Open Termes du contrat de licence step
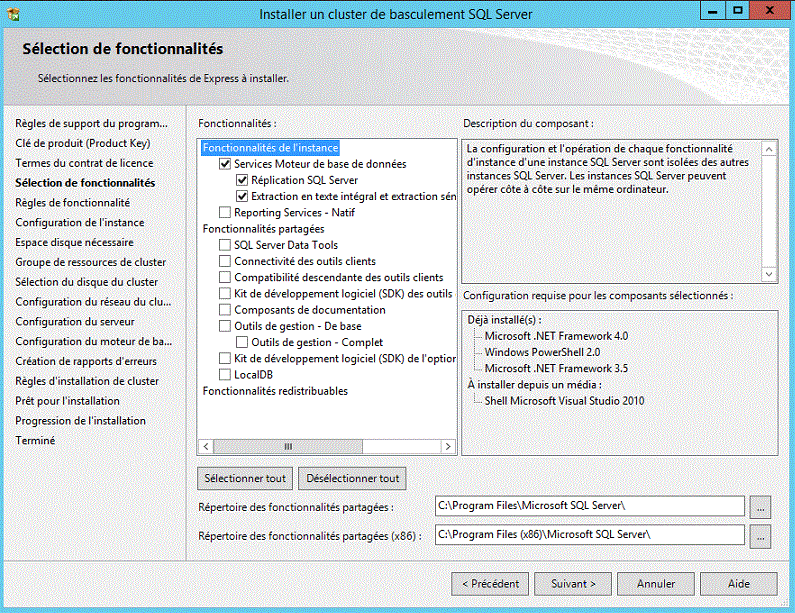This screenshot has width=795, height=613. point(84,163)
